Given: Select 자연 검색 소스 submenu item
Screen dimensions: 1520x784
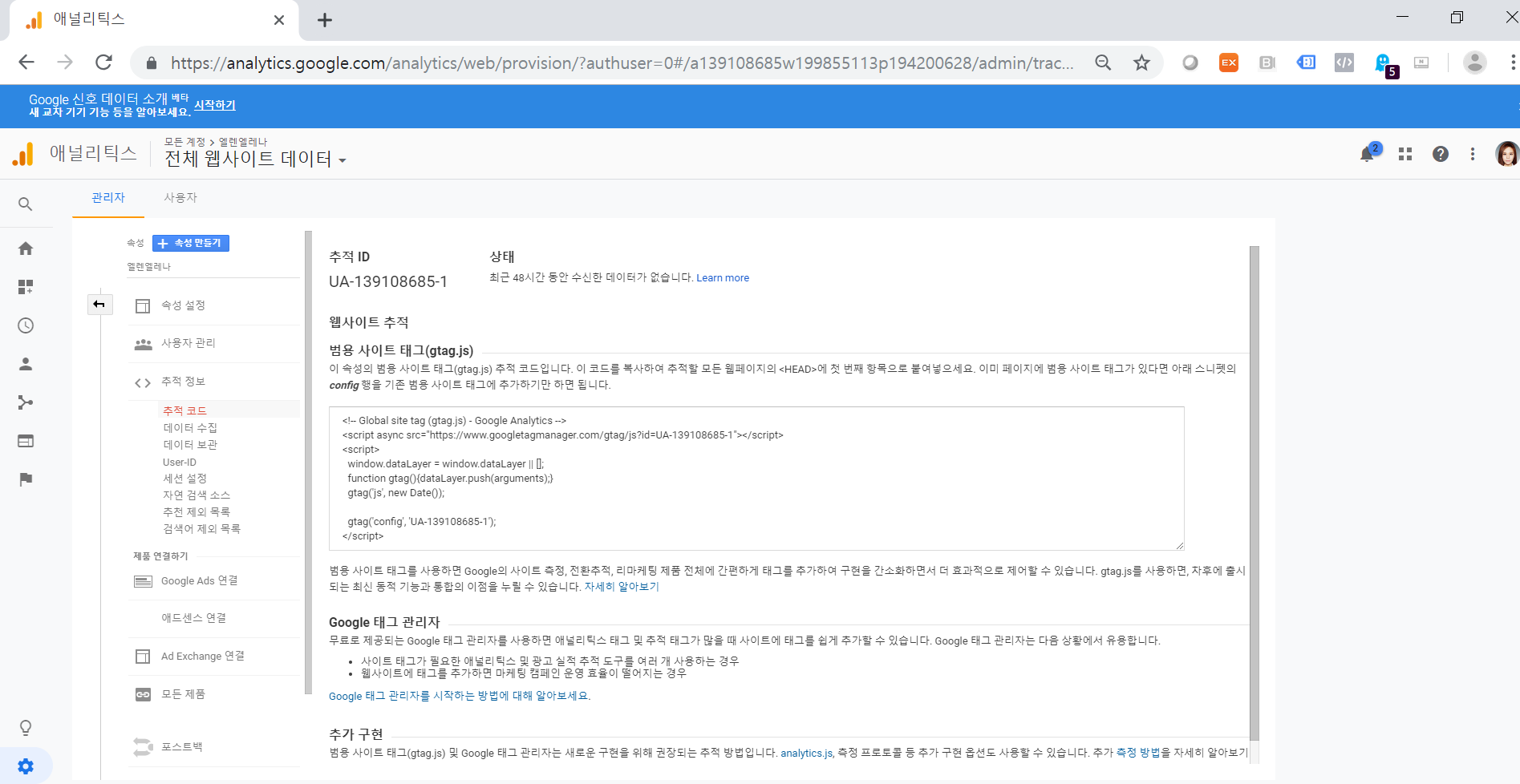Looking at the screenshot, I should point(197,495).
